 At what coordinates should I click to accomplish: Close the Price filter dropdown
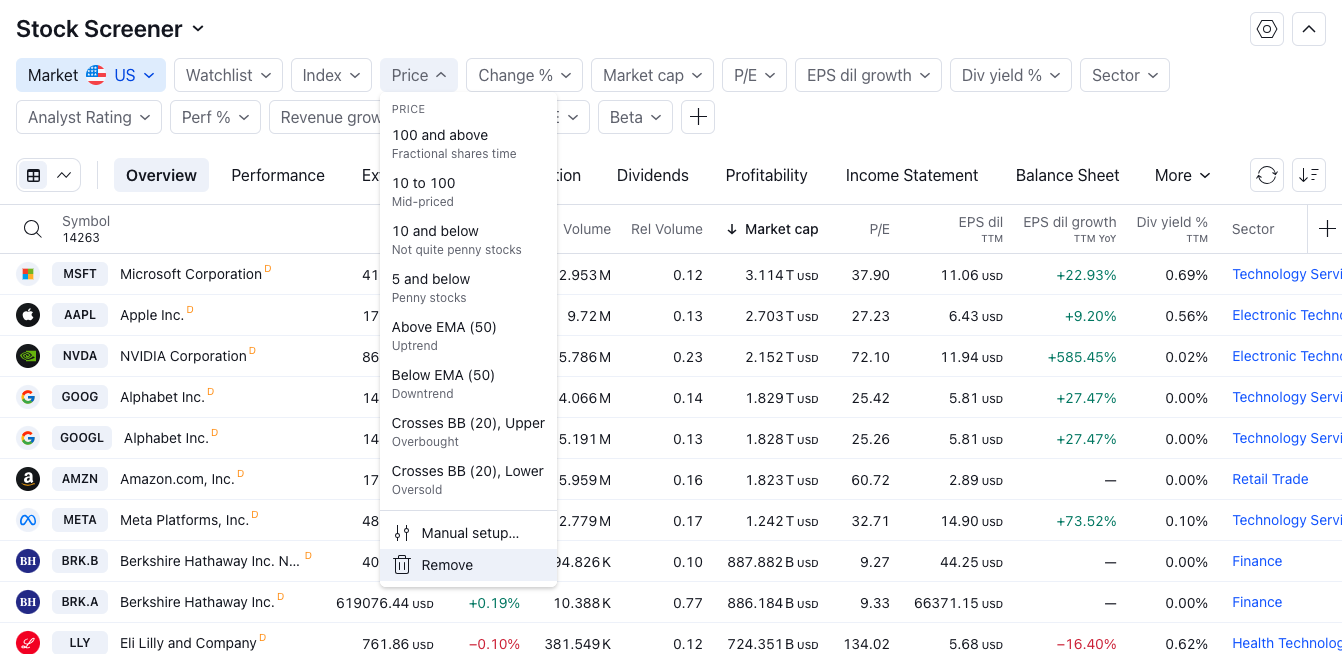click(x=419, y=75)
